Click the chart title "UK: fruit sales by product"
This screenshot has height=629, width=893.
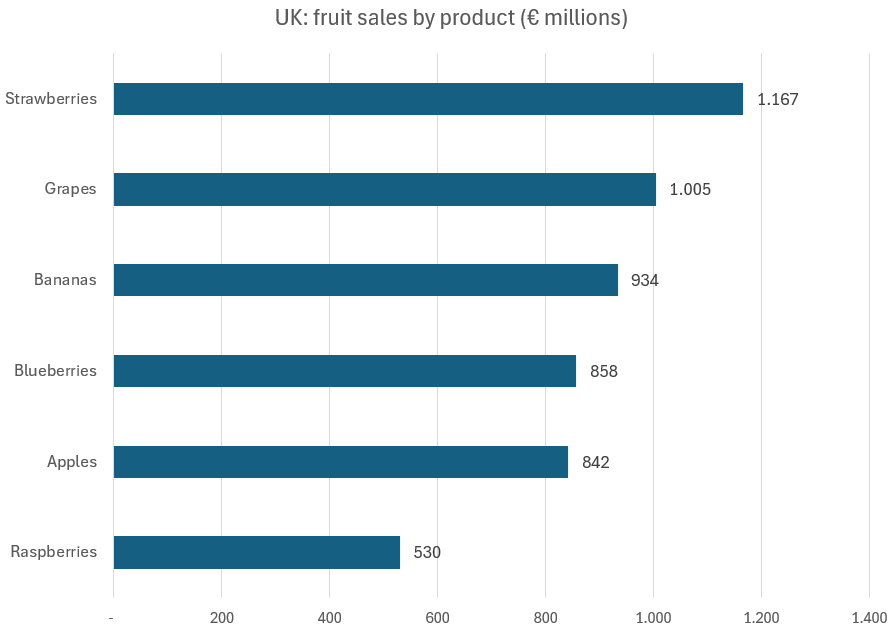pyautogui.click(x=451, y=19)
